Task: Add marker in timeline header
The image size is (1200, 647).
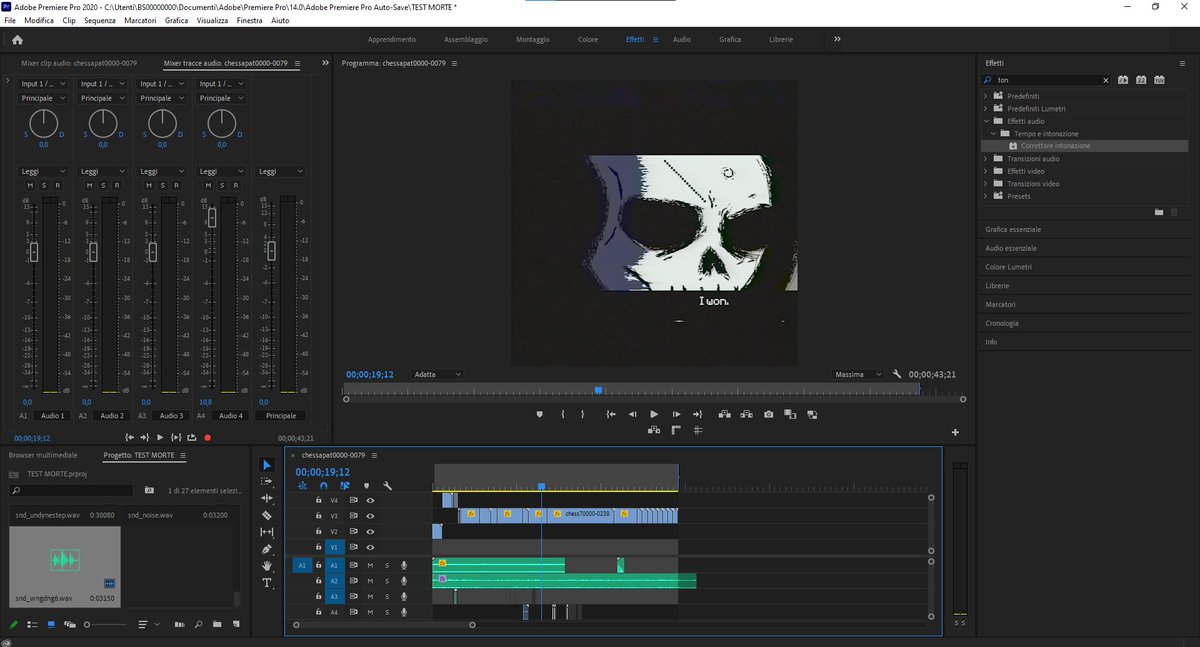Action: (x=366, y=486)
